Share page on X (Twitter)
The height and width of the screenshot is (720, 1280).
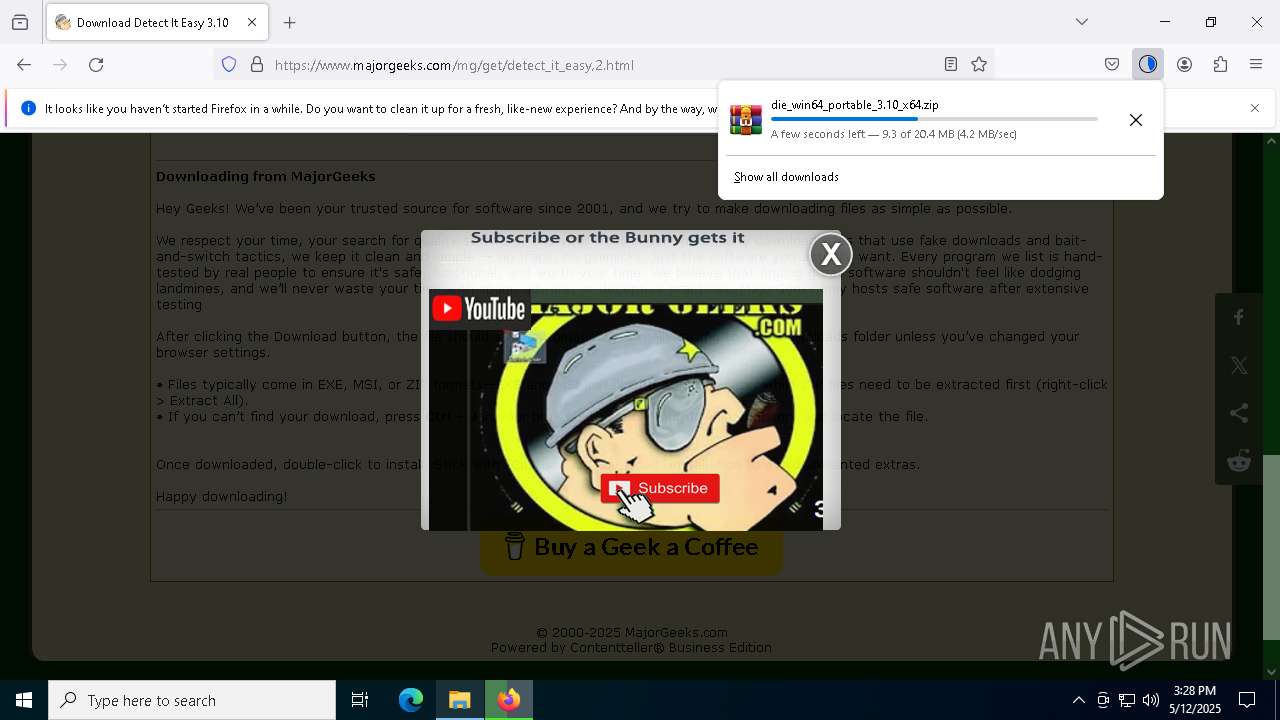[1239, 365]
